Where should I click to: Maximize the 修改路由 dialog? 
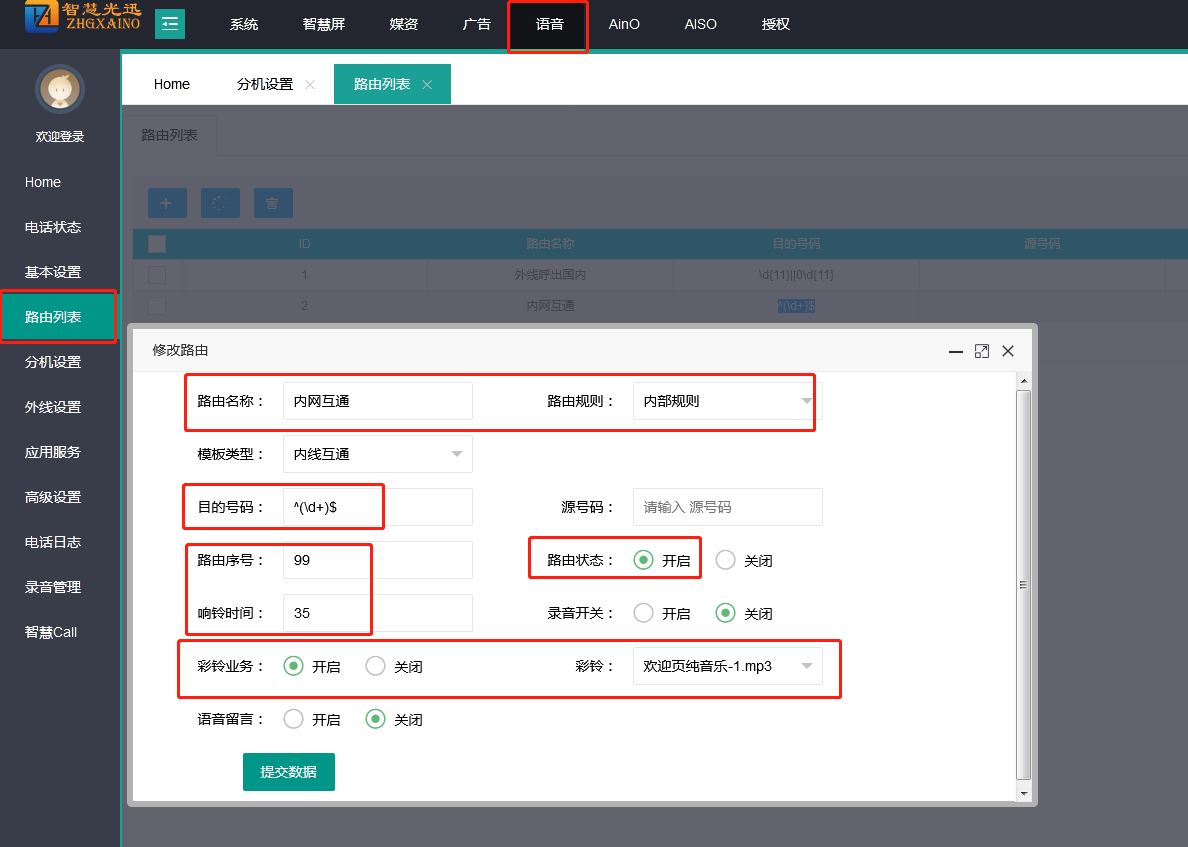(x=982, y=351)
